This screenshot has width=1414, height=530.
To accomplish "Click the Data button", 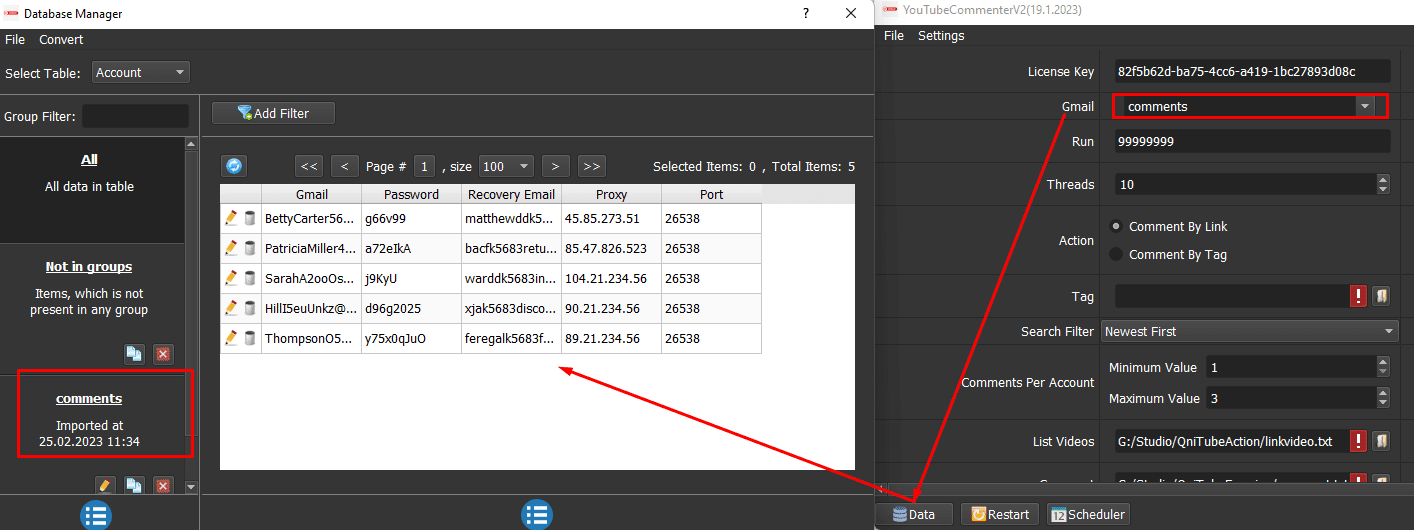I will (x=914, y=514).
